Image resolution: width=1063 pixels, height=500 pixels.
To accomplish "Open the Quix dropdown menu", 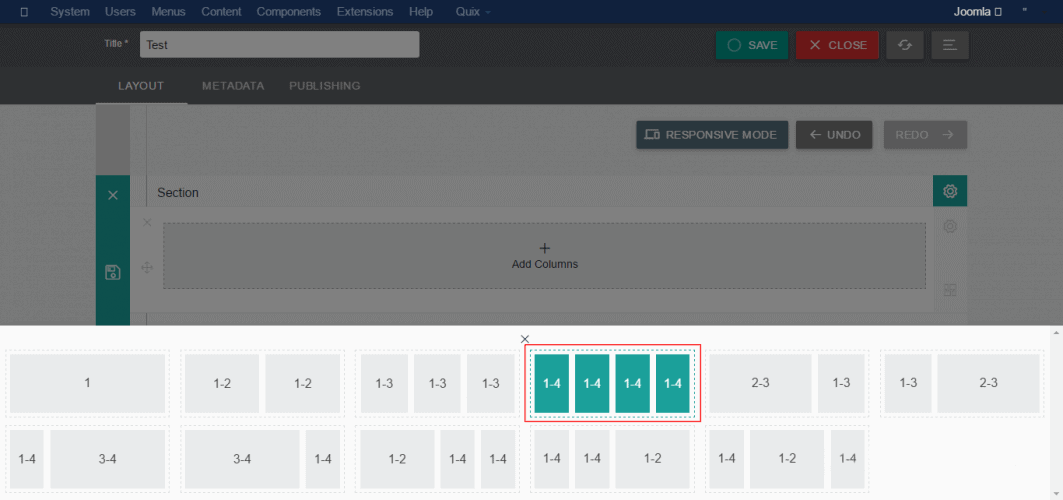I will [473, 12].
